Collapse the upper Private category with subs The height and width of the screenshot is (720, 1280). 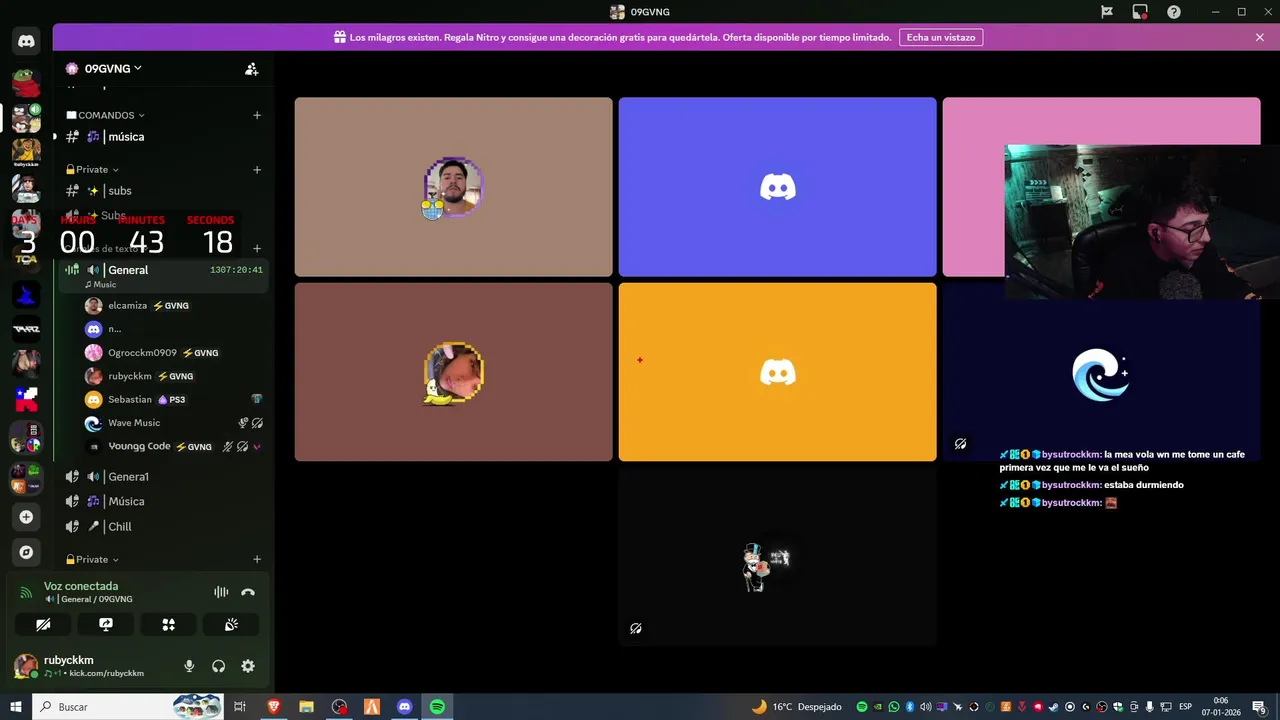[x=92, y=169]
